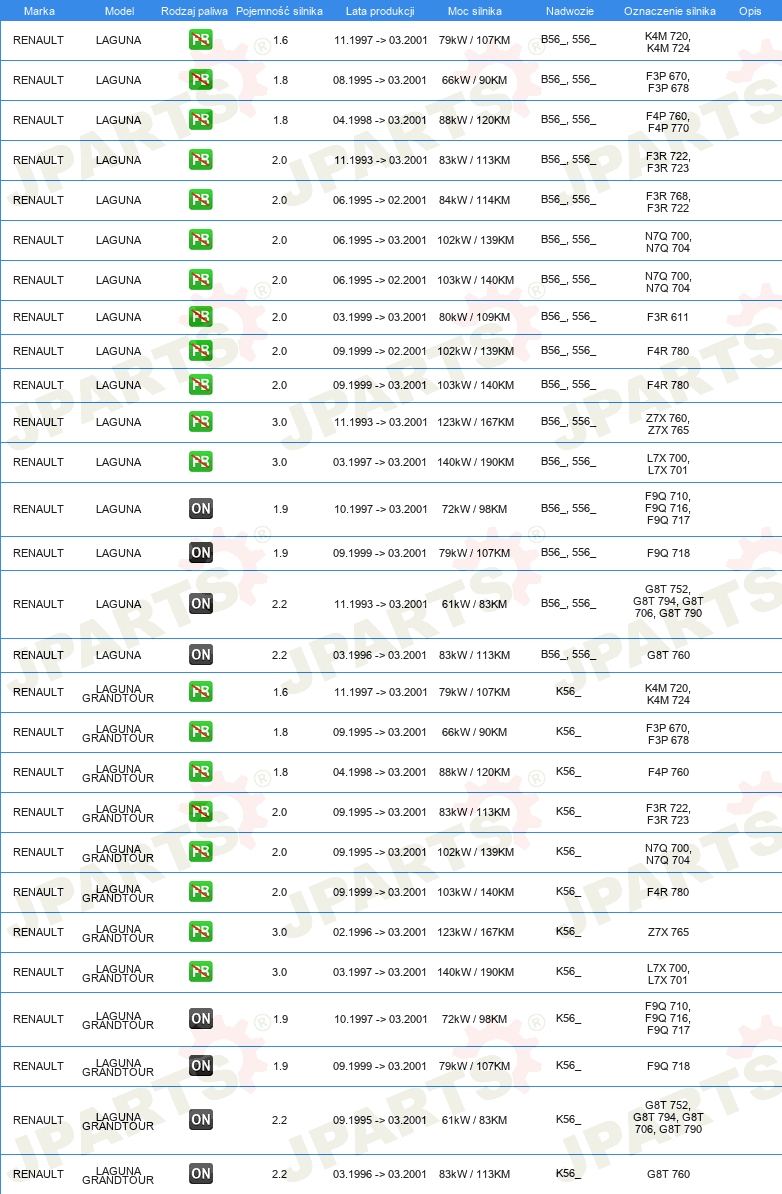Click the '80kW / 109KM' cell
This screenshot has height=1194, width=782.
(x=474, y=318)
